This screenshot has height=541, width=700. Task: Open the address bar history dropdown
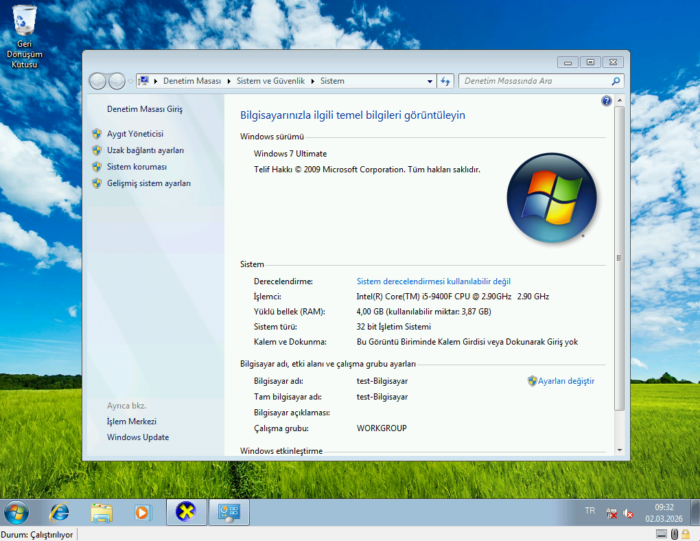(x=429, y=81)
